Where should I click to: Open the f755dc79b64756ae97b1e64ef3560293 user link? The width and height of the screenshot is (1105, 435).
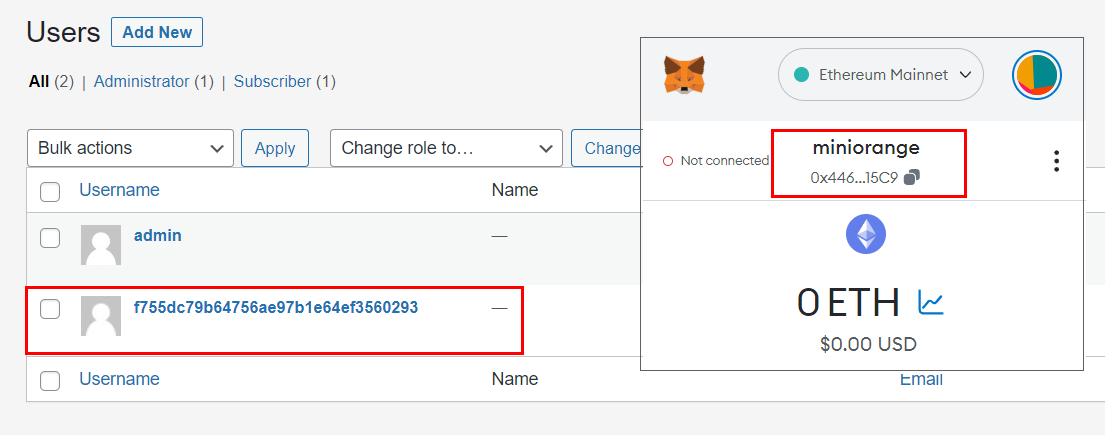coord(276,307)
